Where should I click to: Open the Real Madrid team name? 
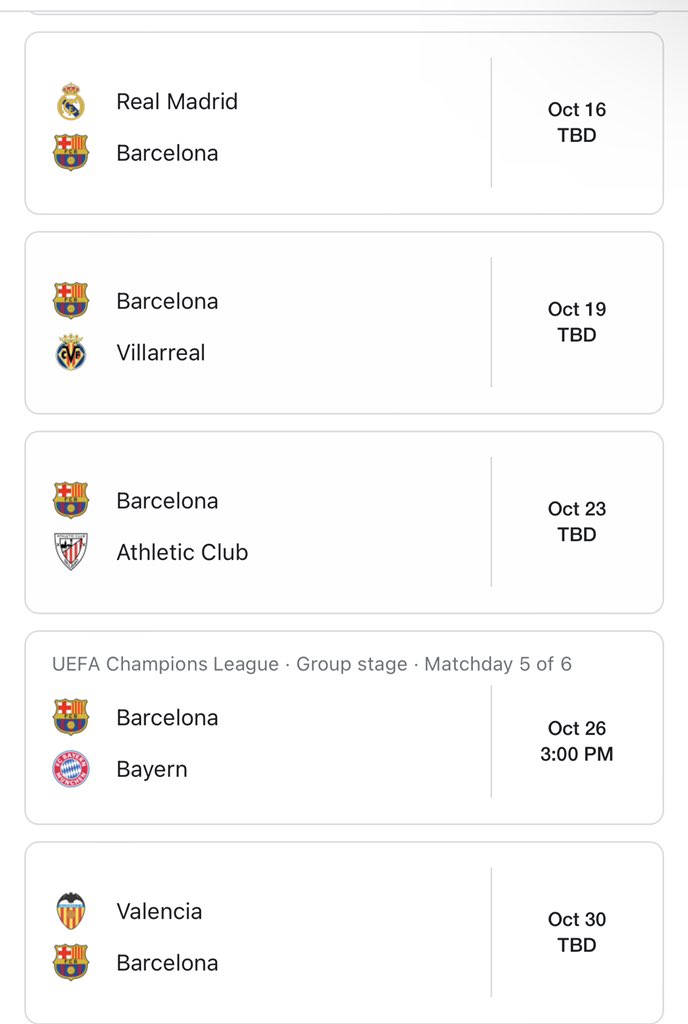[x=177, y=101]
